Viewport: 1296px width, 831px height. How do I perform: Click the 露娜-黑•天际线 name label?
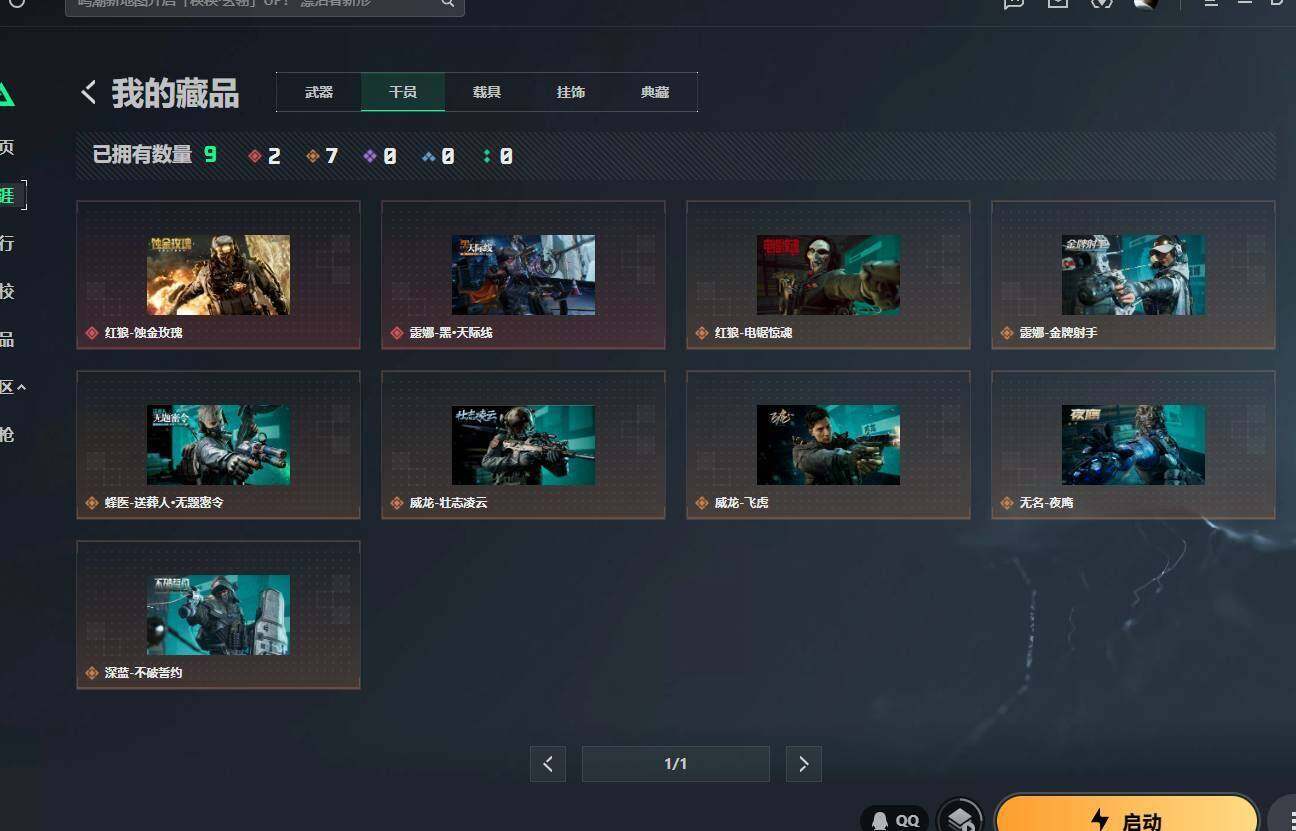[451, 333]
